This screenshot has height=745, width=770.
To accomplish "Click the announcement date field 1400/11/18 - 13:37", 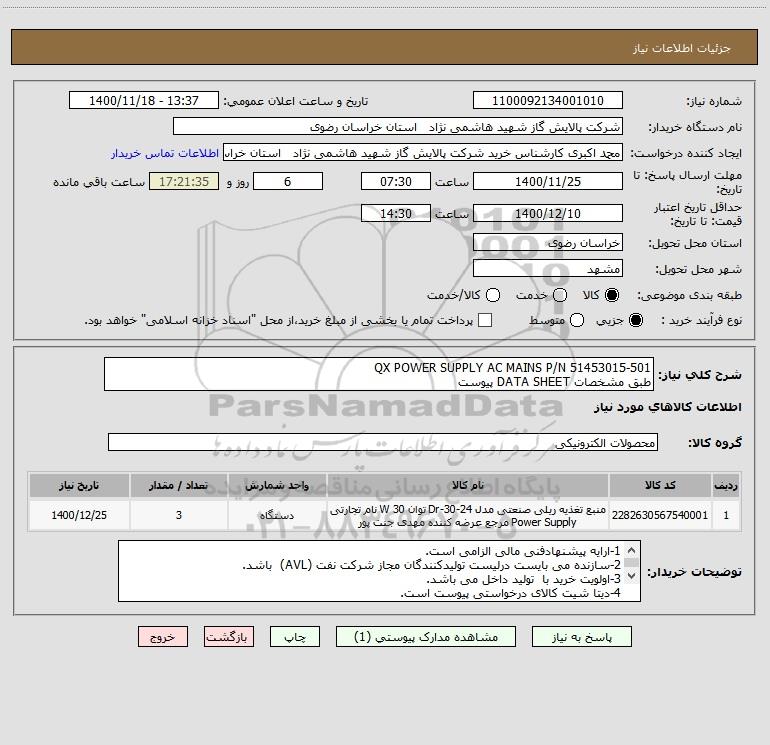I will coord(143,101).
